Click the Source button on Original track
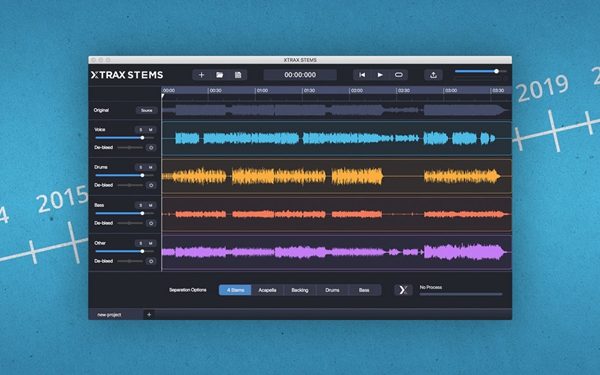Screen dimensions: 600x375 click(x=147, y=111)
